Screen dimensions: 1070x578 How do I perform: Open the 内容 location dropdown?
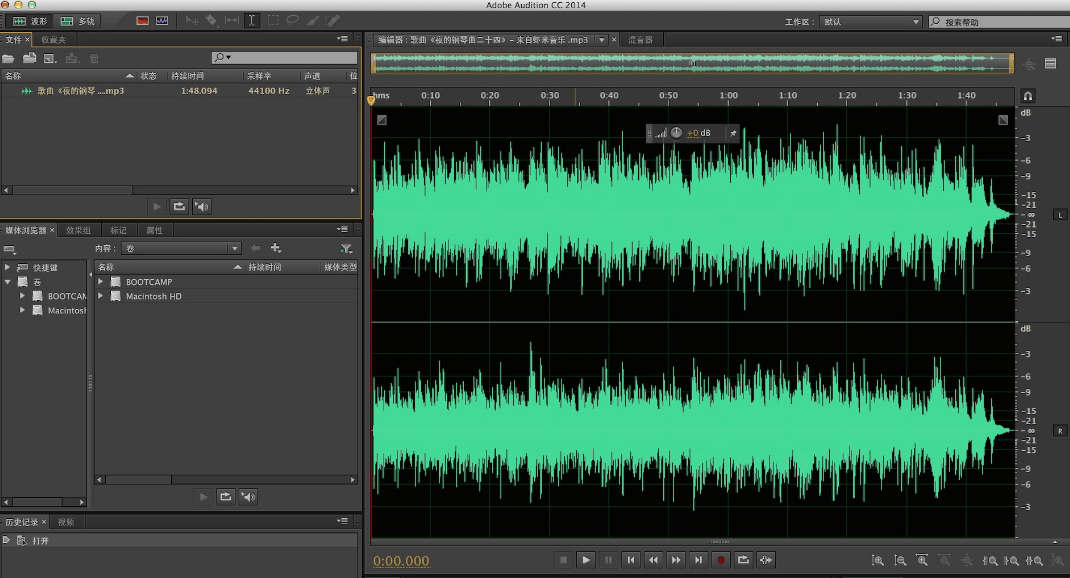180,248
